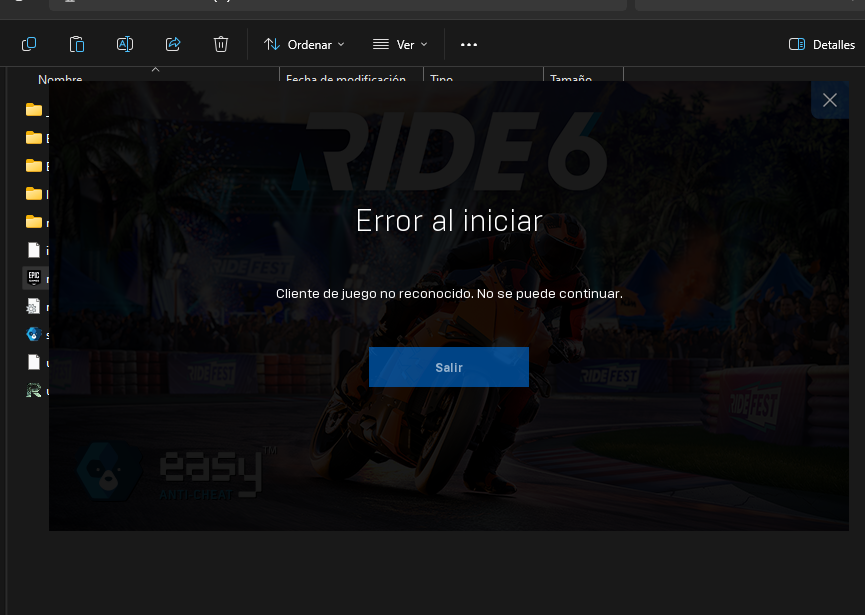
Task: Select the green R application icon file
Action: pyautogui.click(x=34, y=391)
